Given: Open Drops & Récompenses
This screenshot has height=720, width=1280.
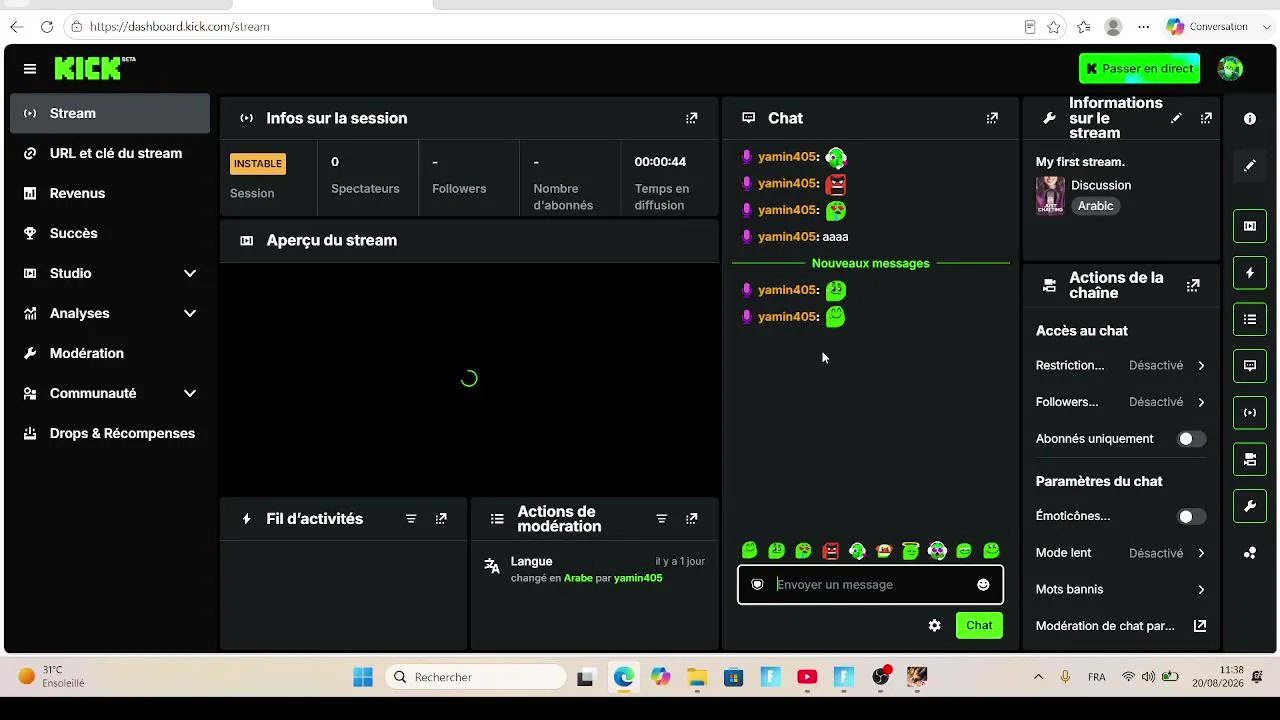Looking at the screenshot, I should click(x=110, y=434).
